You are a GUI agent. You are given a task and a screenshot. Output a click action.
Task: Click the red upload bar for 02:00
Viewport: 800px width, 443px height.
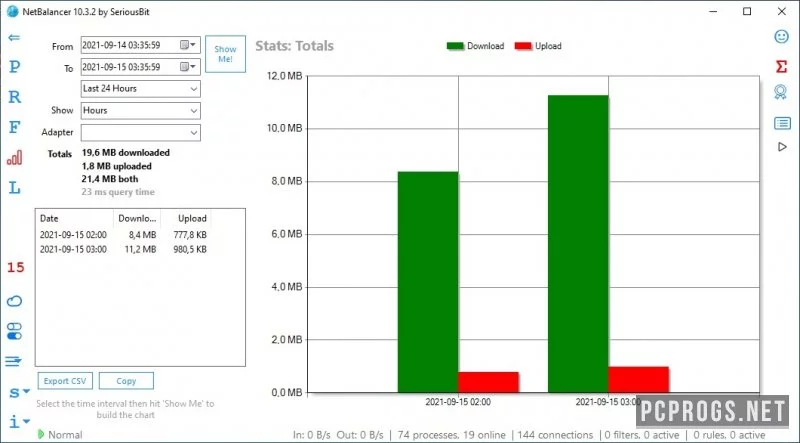488,382
